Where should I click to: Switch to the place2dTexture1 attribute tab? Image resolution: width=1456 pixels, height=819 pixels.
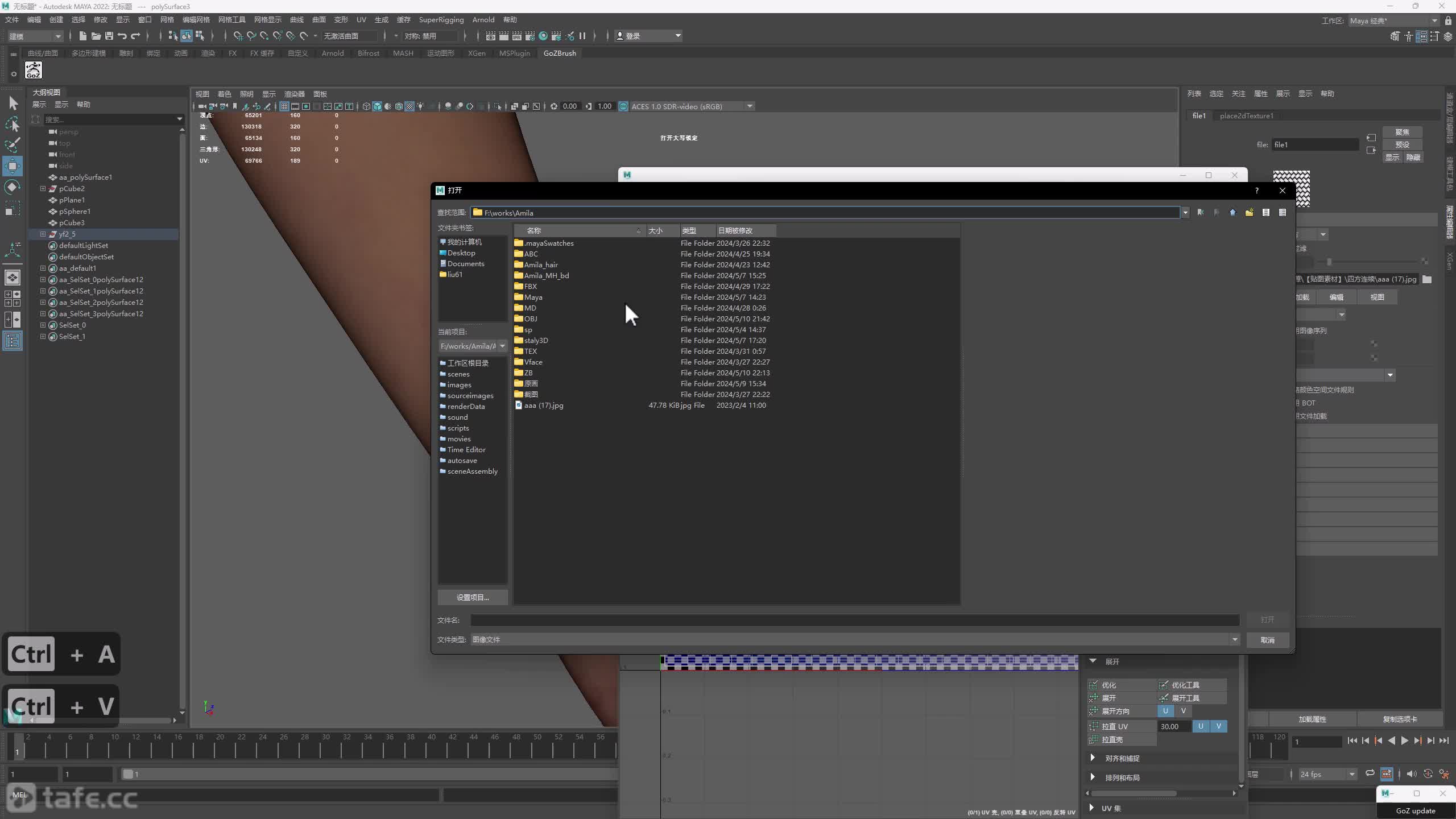coord(1247,115)
